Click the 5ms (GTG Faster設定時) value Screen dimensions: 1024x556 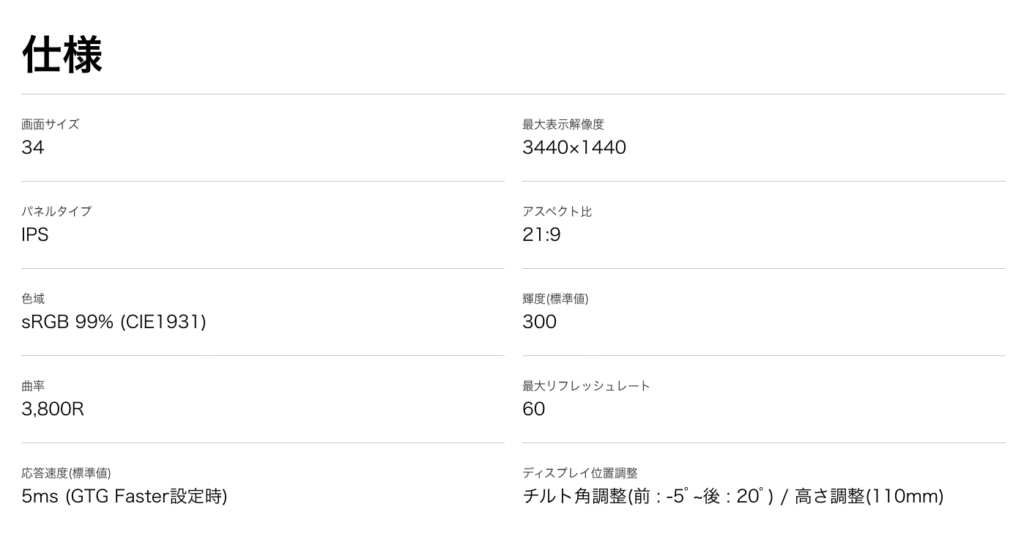[124, 497]
